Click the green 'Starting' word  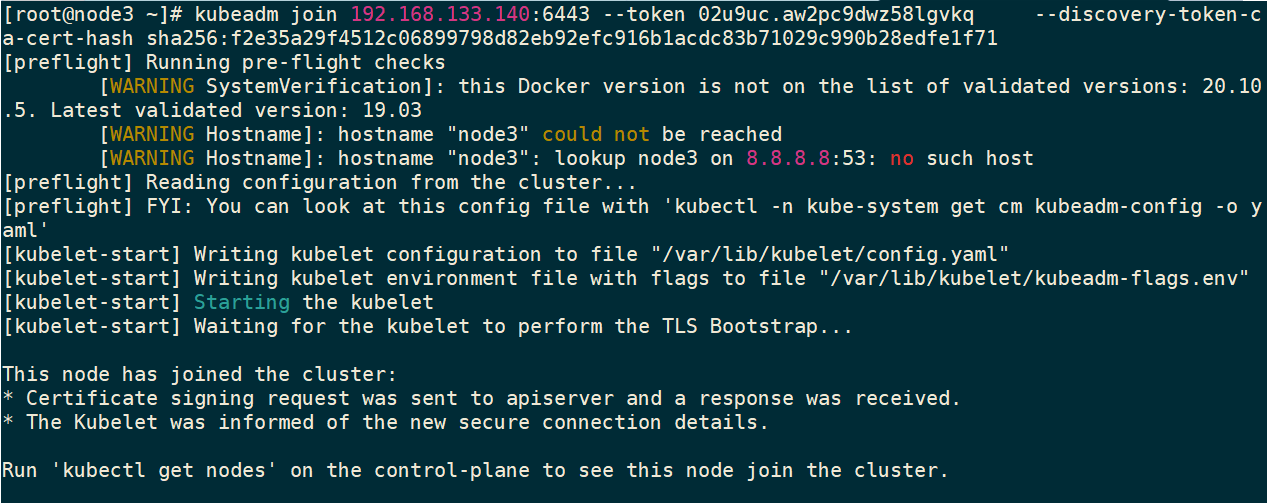click(x=241, y=302)
